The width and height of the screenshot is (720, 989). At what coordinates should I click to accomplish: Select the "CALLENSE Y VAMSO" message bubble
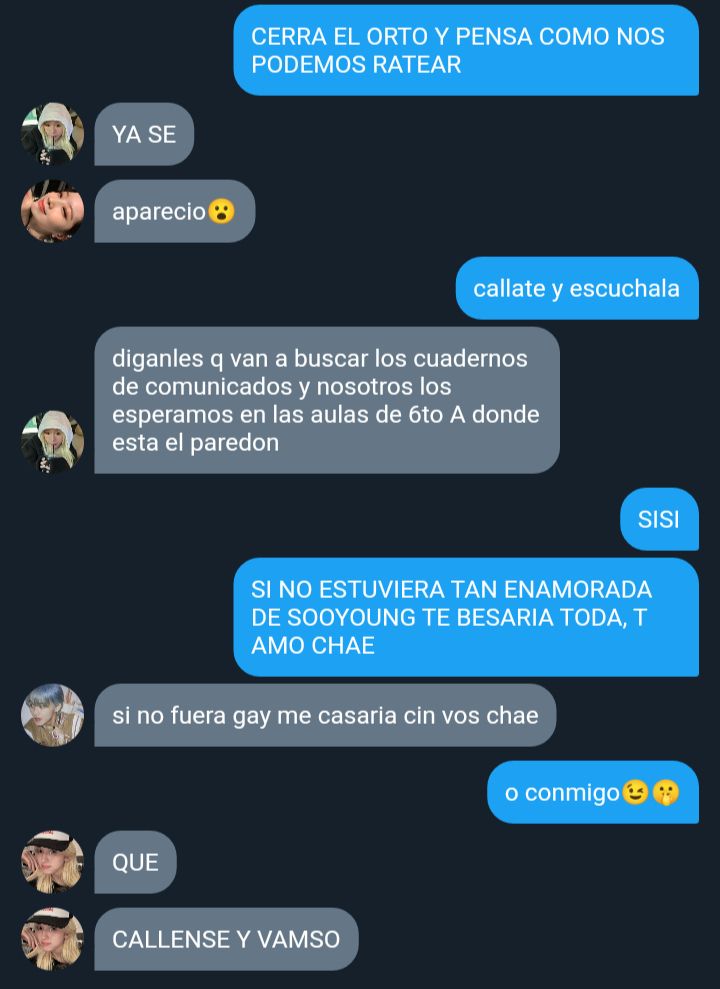click(226, 939)
